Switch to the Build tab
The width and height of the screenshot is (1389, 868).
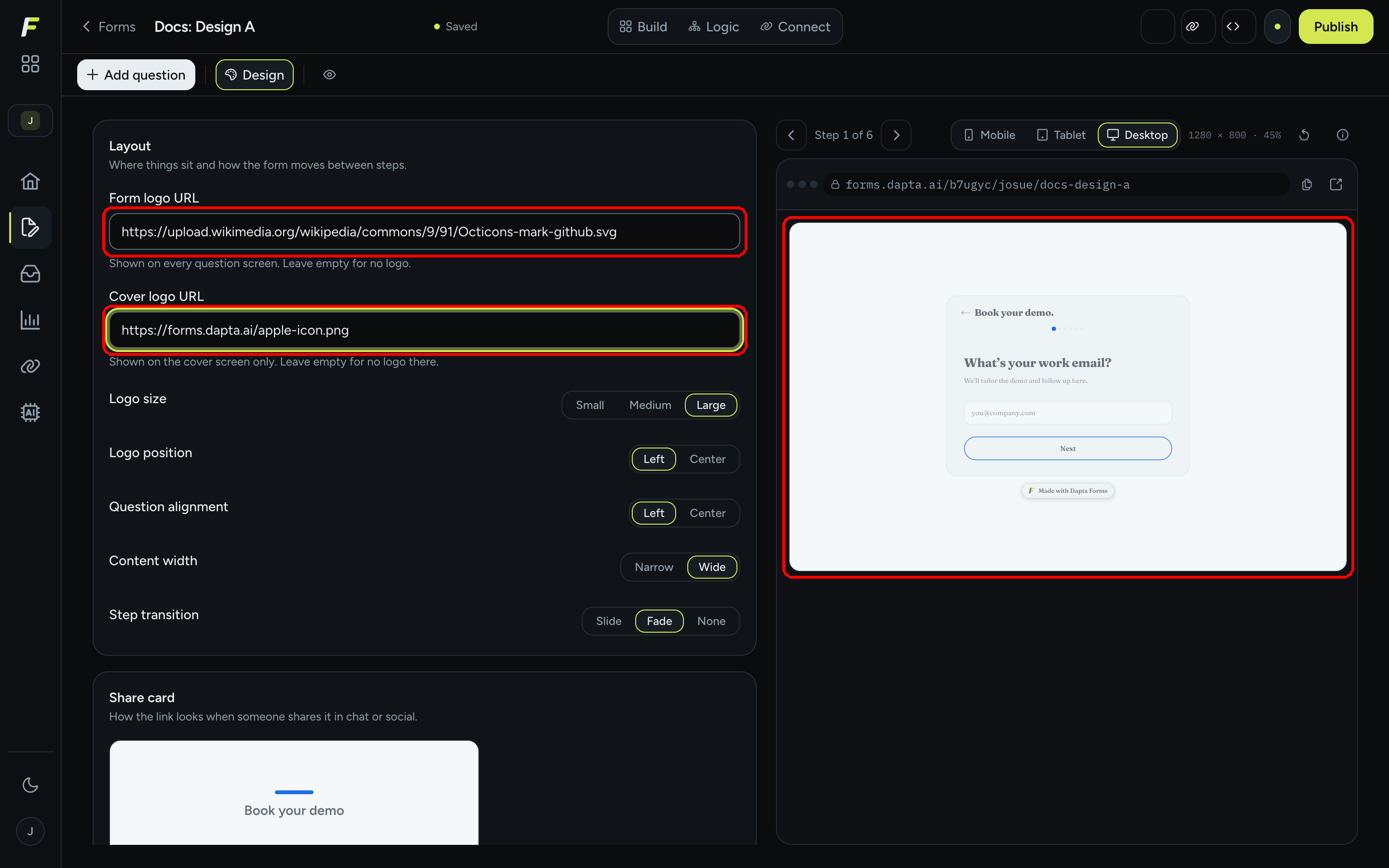point(643,27)
